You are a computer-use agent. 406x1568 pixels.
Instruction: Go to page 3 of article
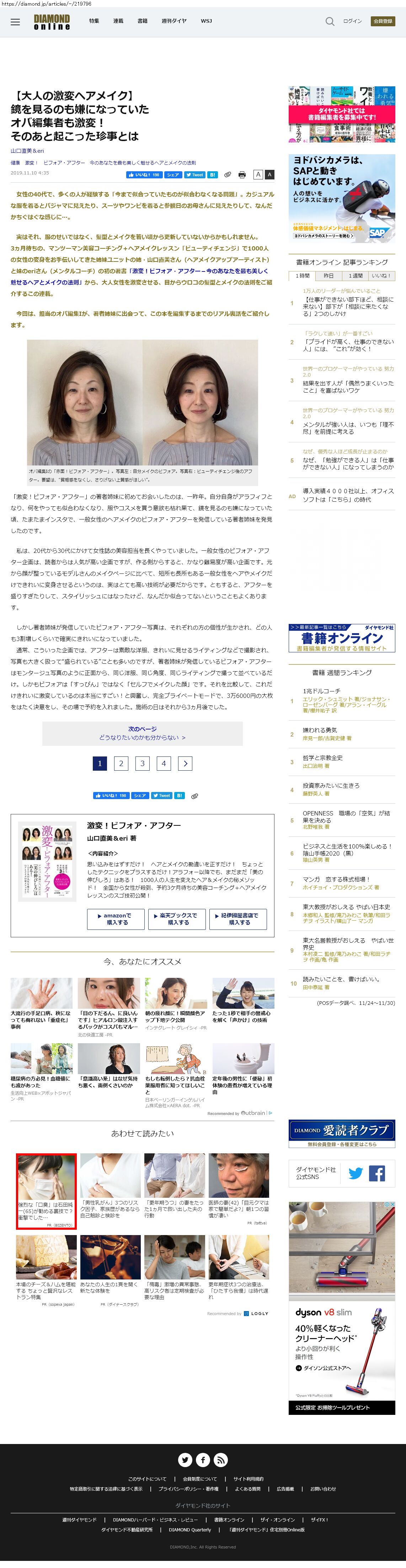[x=143, y=763]
